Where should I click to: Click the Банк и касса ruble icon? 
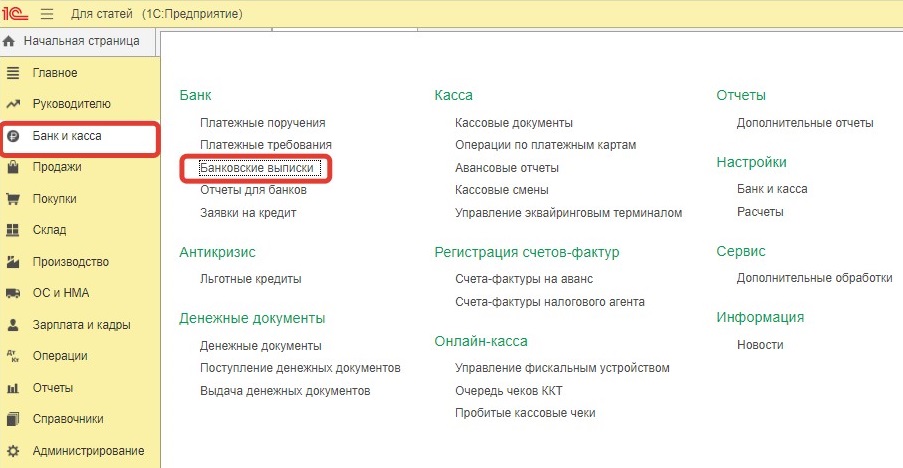13,136
